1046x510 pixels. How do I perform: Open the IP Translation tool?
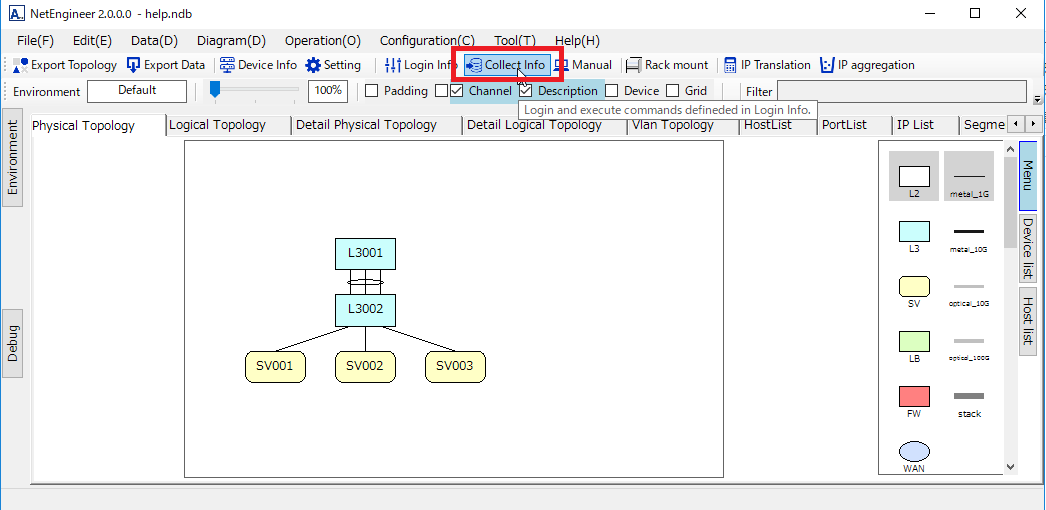(730, 65)
